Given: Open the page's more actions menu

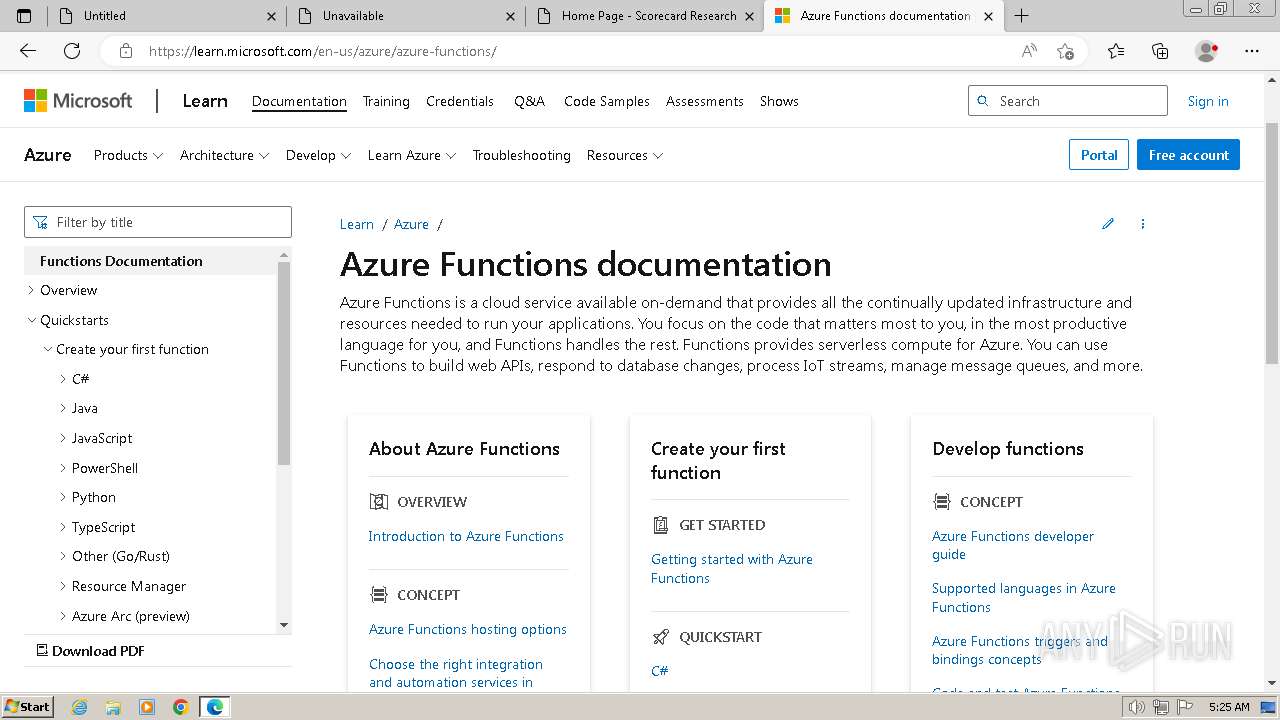Looking at the screenshot, I should pyautogui.click(x=1143, y=224).
